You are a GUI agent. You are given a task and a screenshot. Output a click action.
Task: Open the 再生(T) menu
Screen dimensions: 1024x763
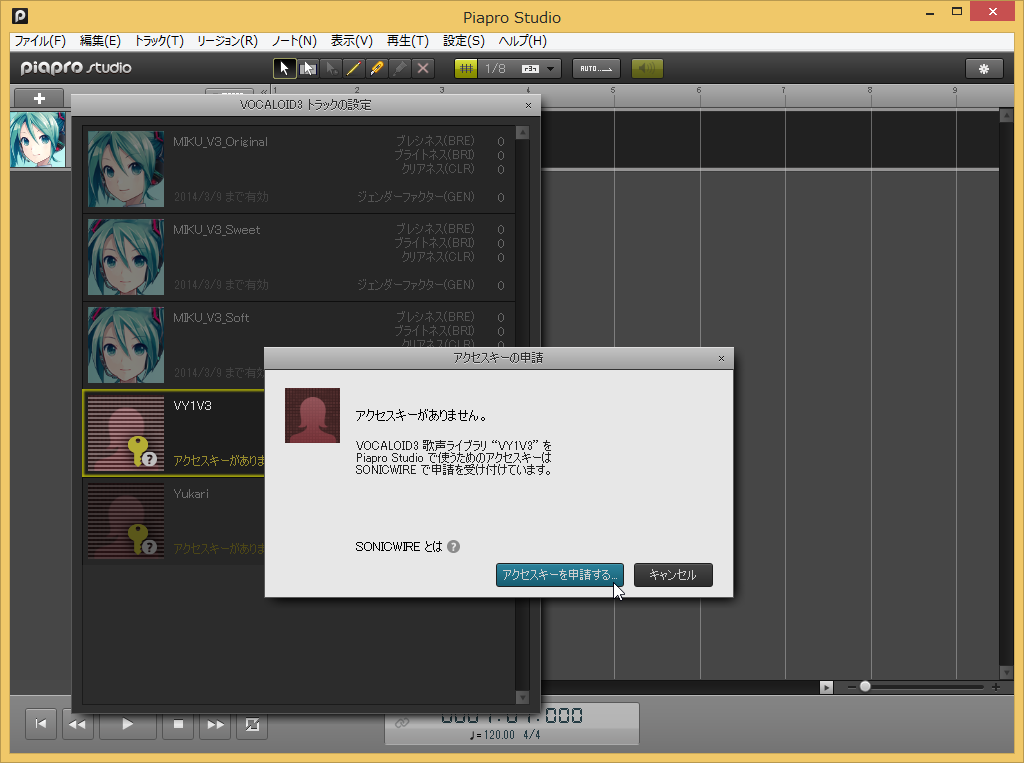click(x=408, y=41)
